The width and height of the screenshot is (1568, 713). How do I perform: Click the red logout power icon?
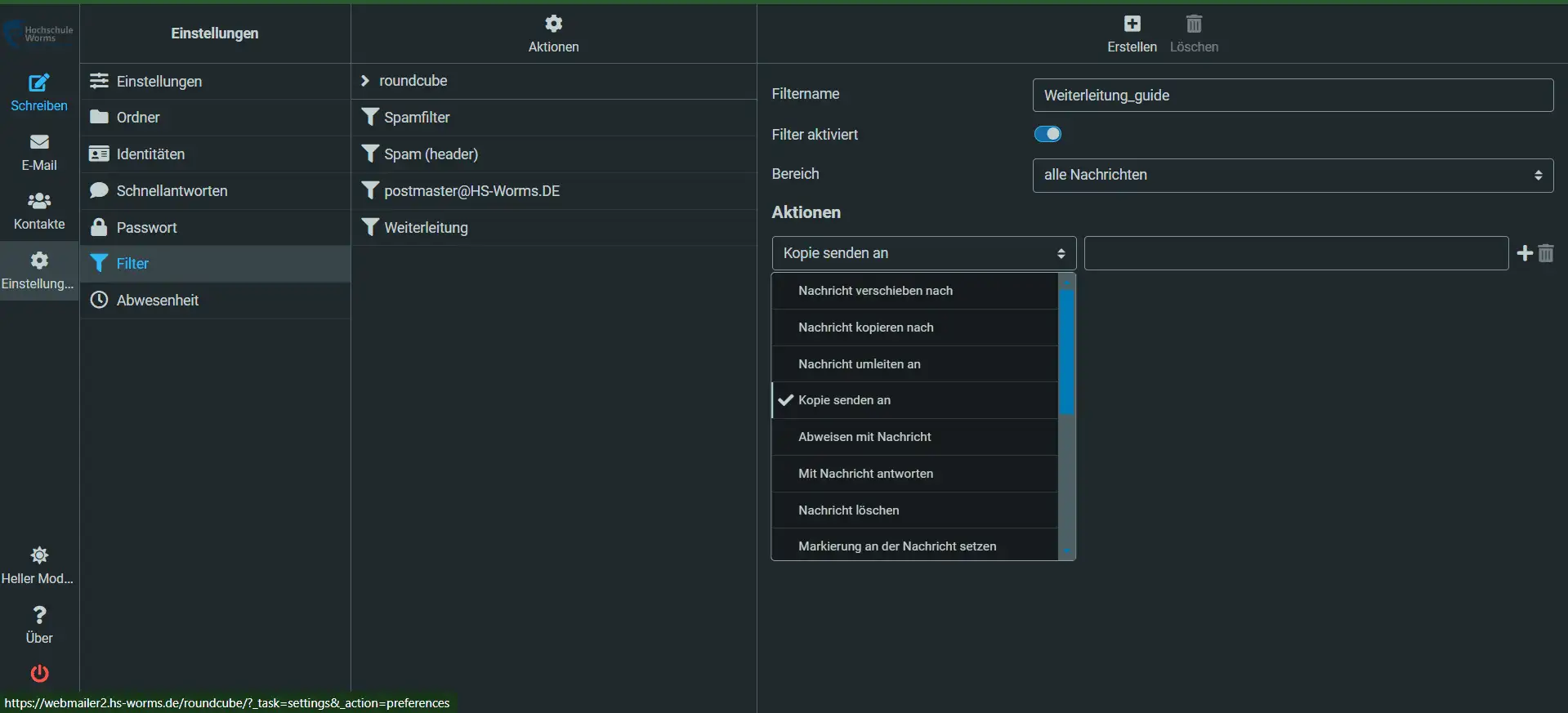coord(39,673)
